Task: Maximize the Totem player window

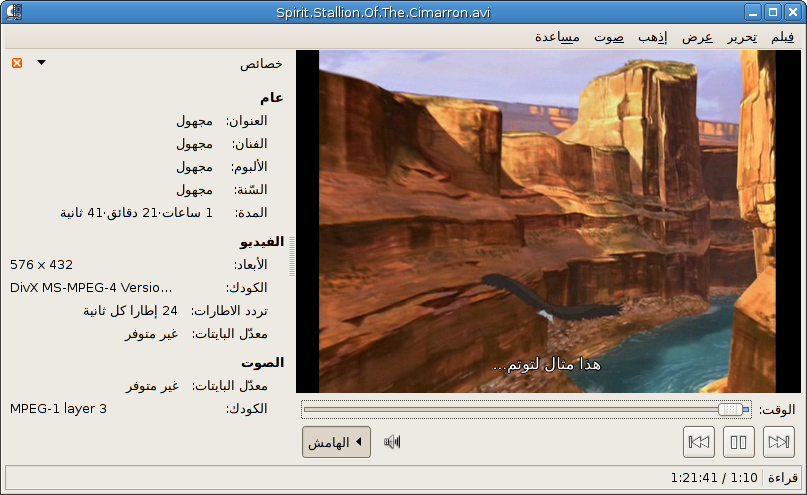Action: (x=772, y=12)
